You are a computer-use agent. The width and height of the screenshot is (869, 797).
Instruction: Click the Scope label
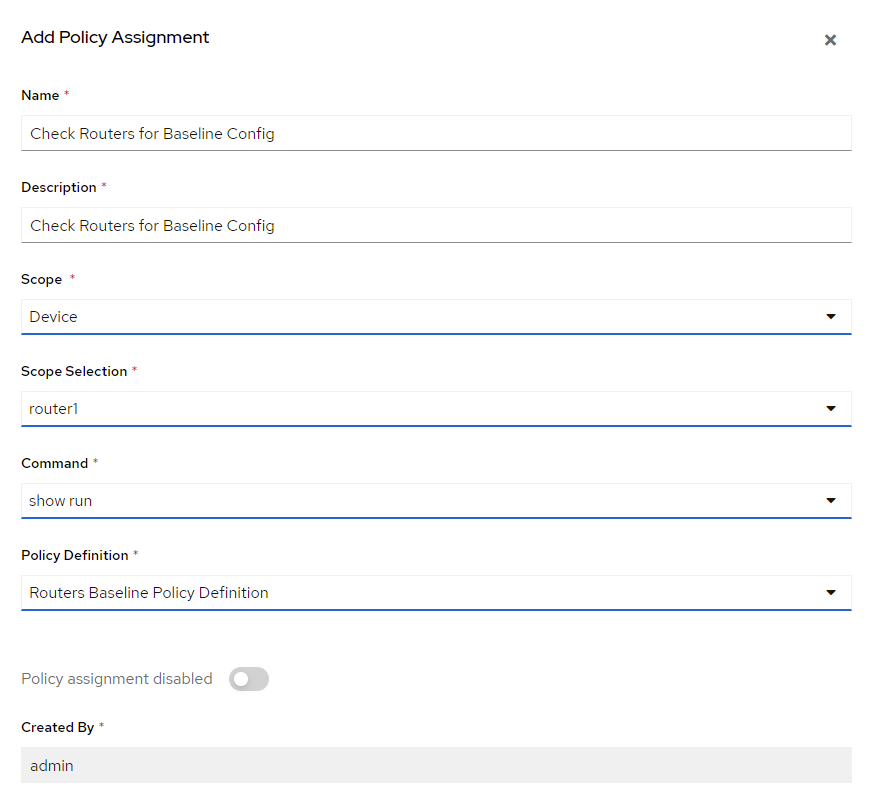(x=42, y=279)
